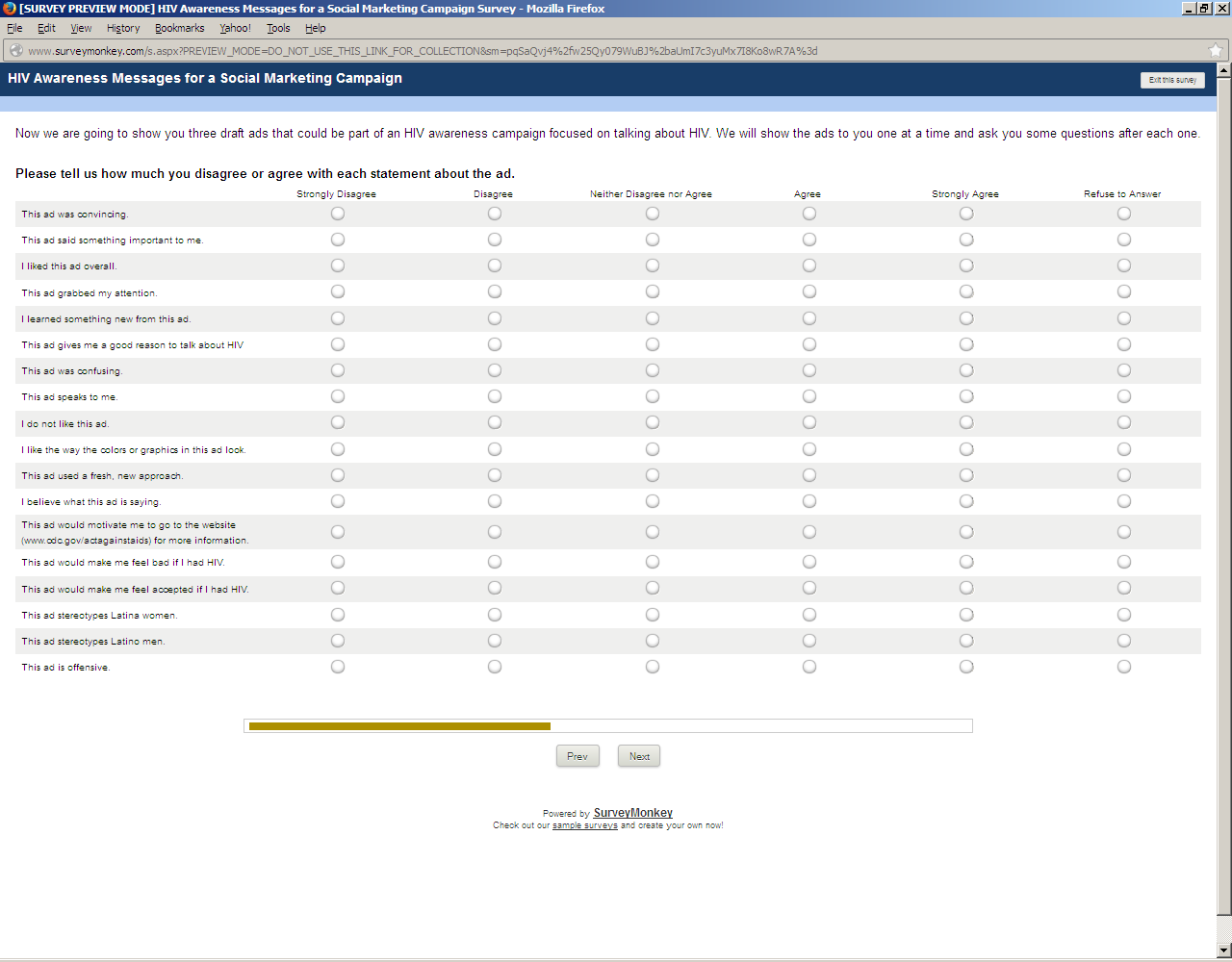Choose Disagree for 'This ad speaks to me'
The image size is (1232, 962).
coord(495,396)
